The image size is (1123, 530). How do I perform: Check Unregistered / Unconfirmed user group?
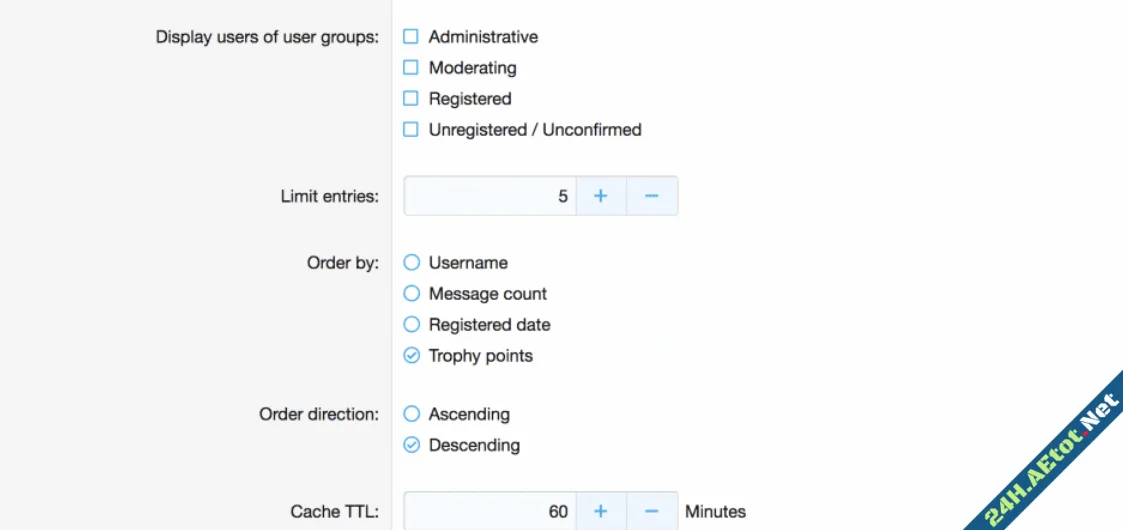pyautogui.click(x=410, y=130)
